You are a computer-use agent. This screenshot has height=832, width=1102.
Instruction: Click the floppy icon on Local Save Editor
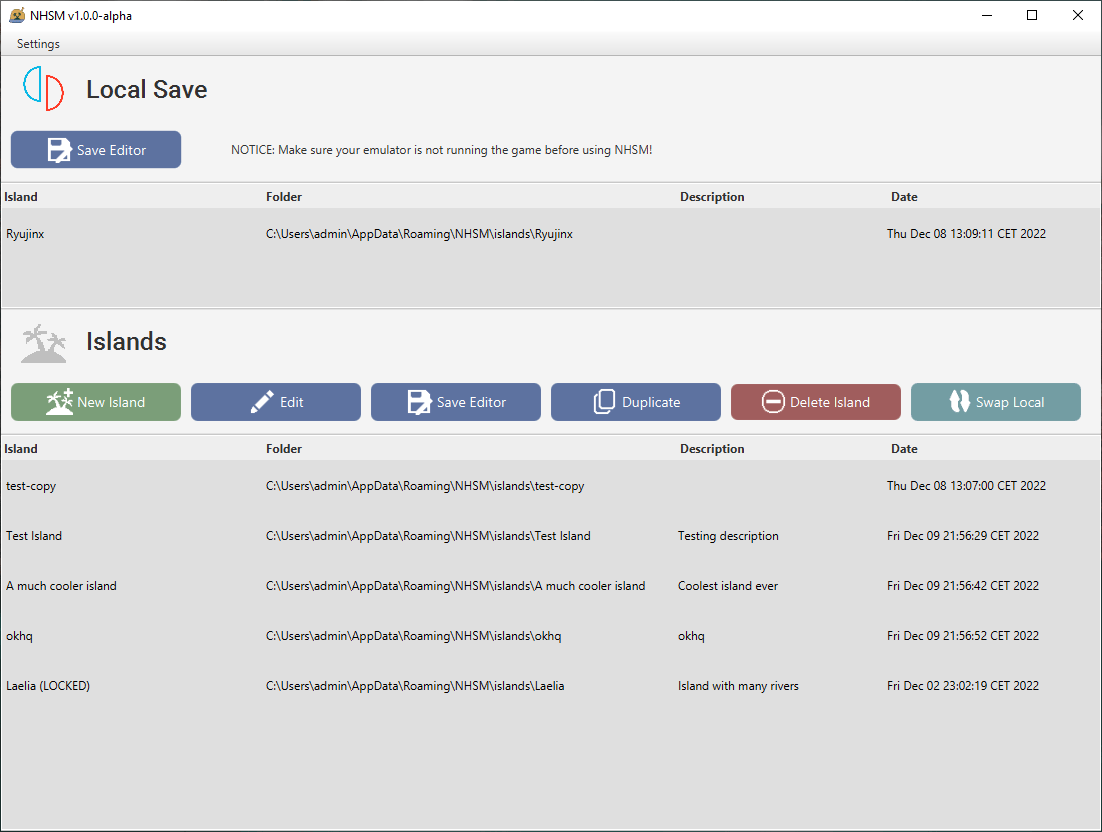(59, 150)
